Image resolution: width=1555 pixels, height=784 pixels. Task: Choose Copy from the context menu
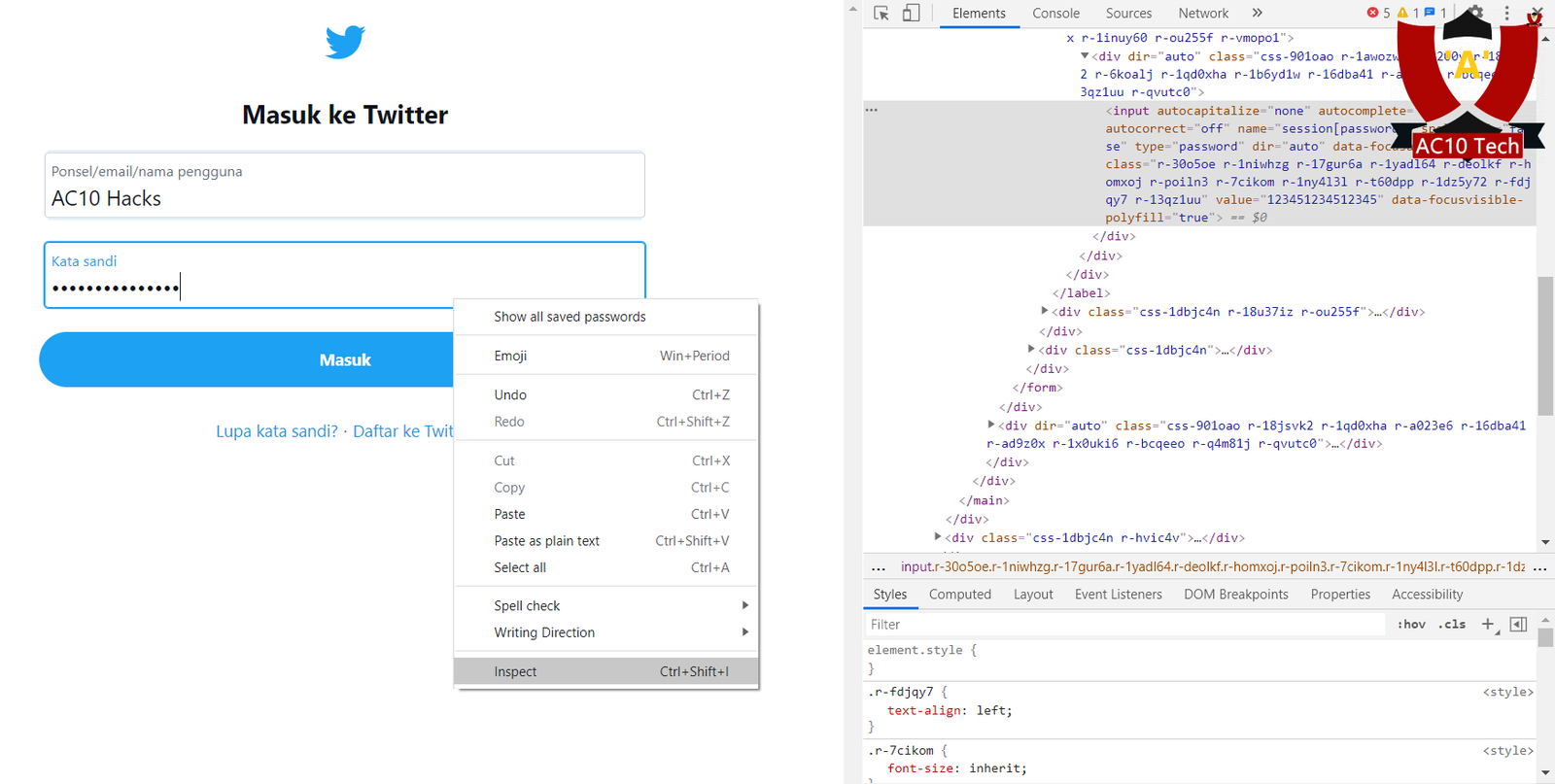606,488
